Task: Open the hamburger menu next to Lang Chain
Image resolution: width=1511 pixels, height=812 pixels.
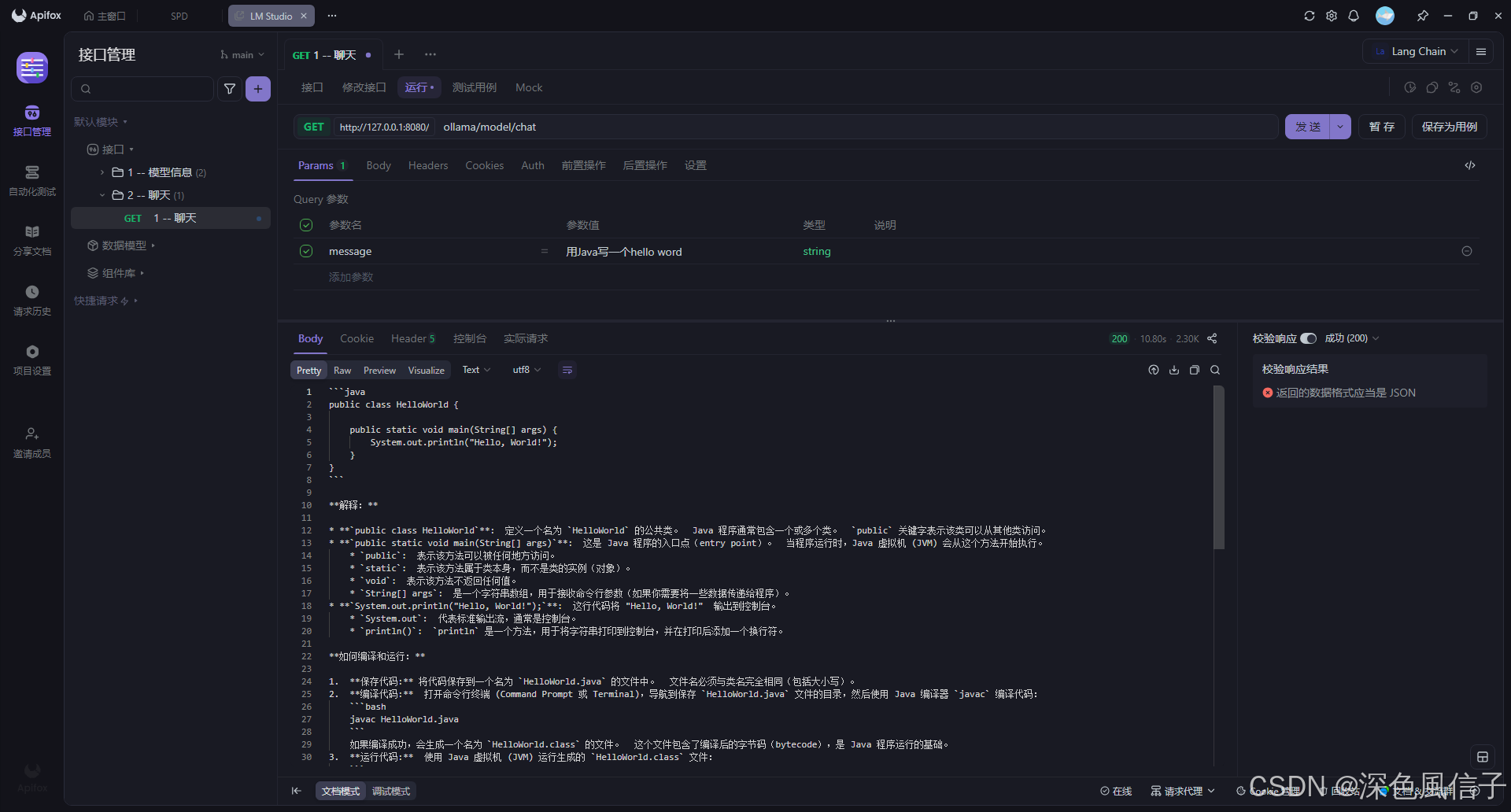Action: point(1481,51)
